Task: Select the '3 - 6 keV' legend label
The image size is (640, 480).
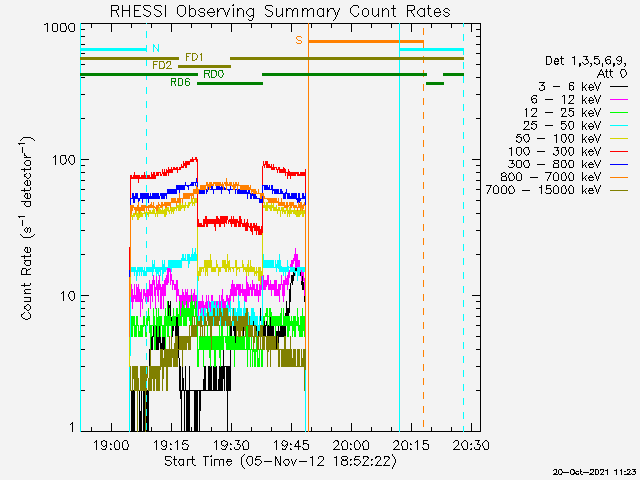Action: [569, 87]
